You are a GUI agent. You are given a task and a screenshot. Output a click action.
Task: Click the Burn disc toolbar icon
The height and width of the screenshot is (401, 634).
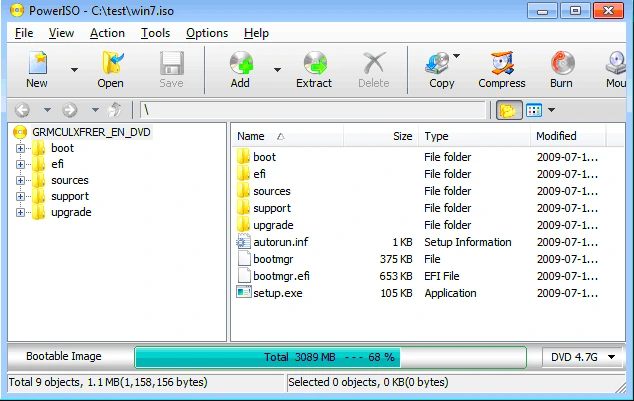tap(562, 63)
